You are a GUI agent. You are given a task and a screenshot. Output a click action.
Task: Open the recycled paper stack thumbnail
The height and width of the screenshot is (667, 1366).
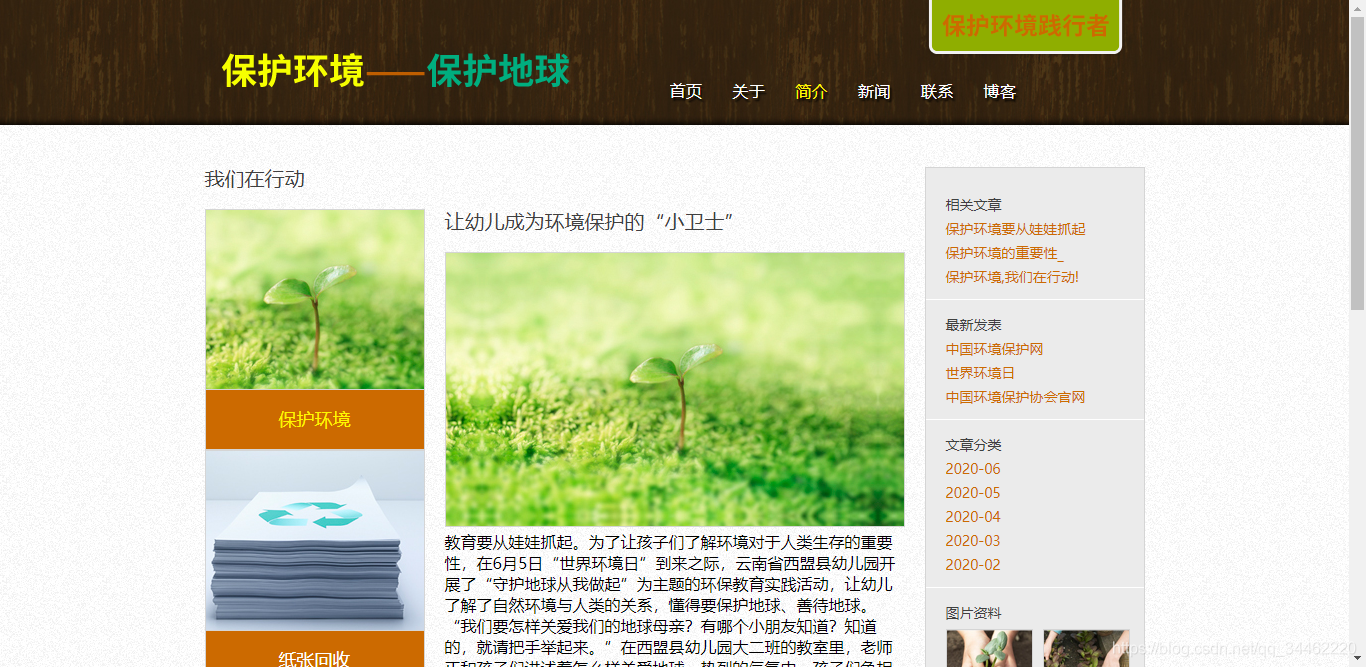click(x=315, y=540)
